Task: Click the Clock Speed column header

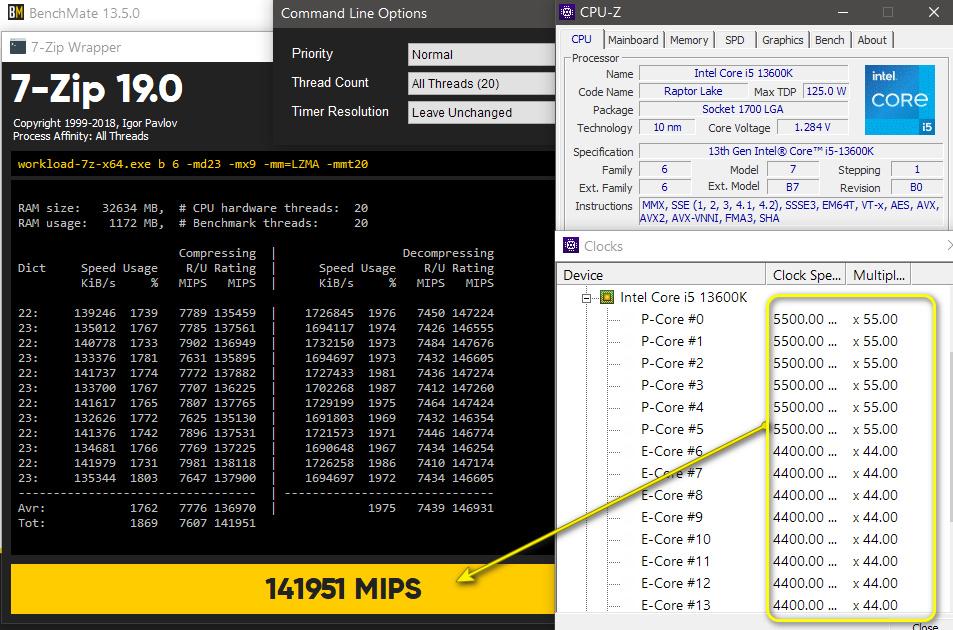Action: click(805, 275)
